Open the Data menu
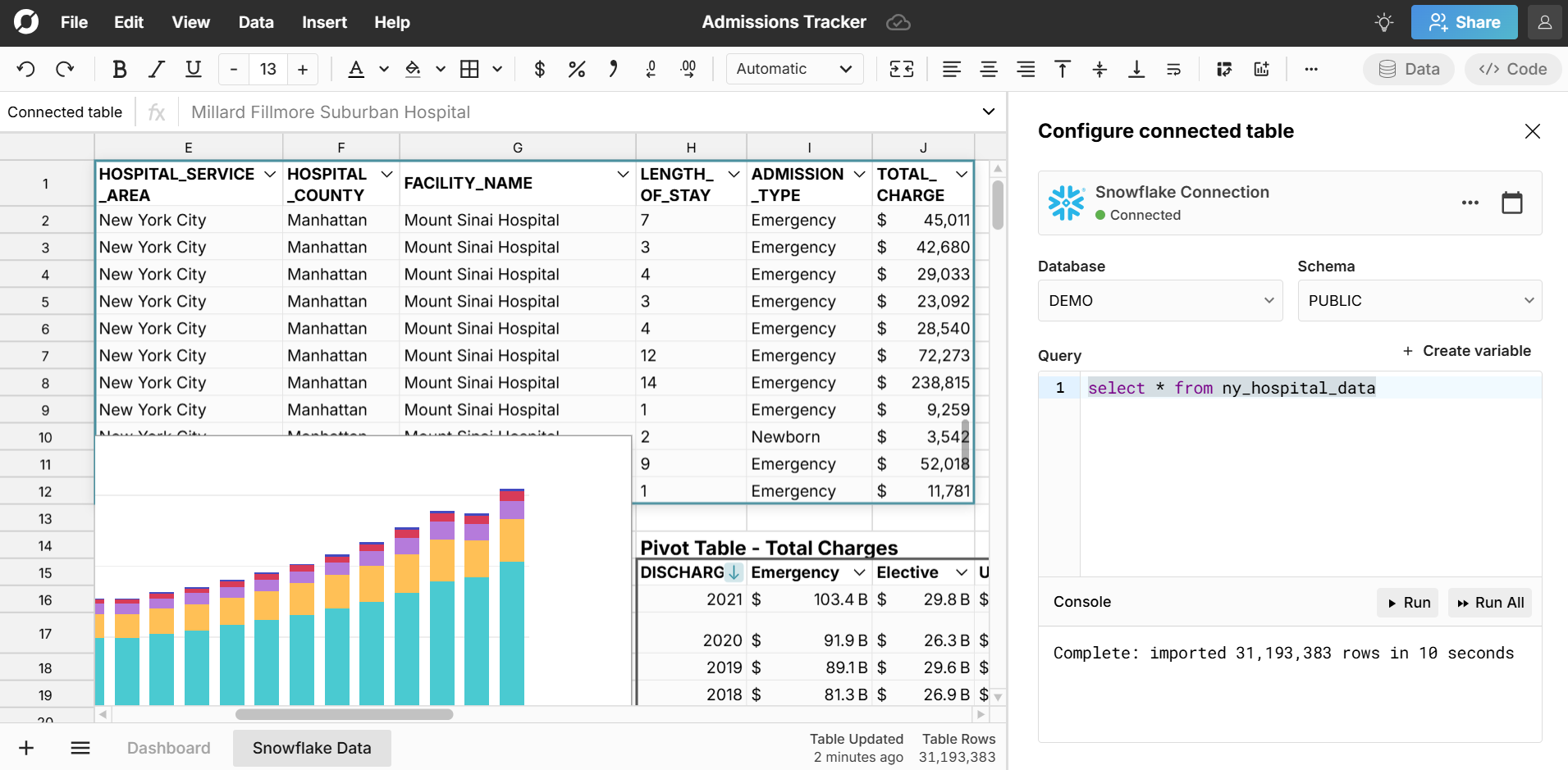 255,22
